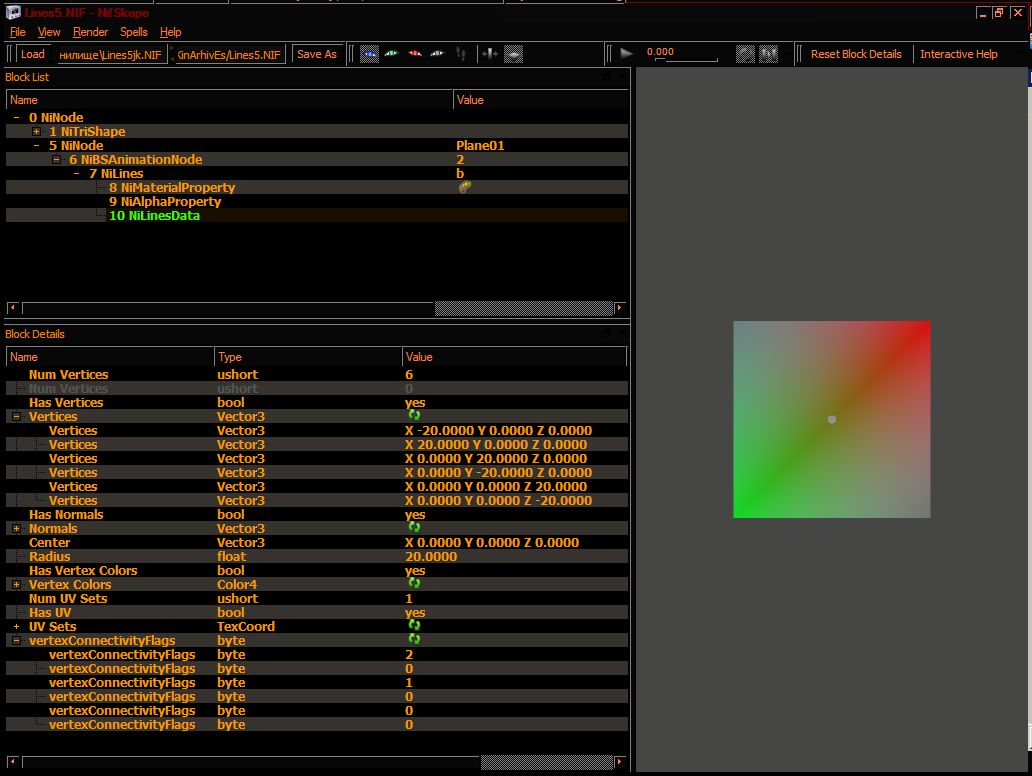Screen dimensions: 1032x776
Task: Collapse the vertexConnectivityFlags array
Action: coord(16,640)
